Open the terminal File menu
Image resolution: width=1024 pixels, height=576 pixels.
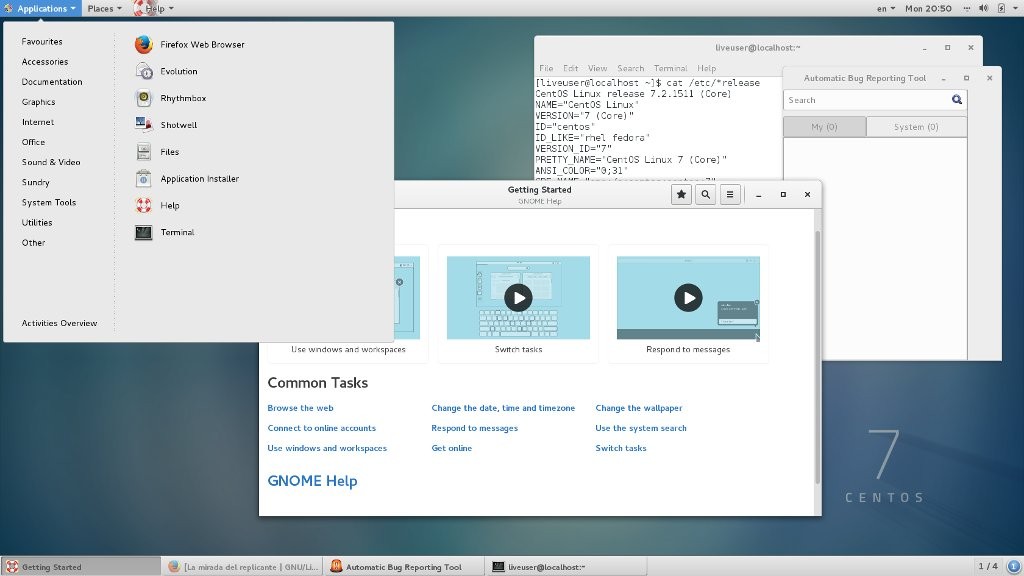[546, 68]
